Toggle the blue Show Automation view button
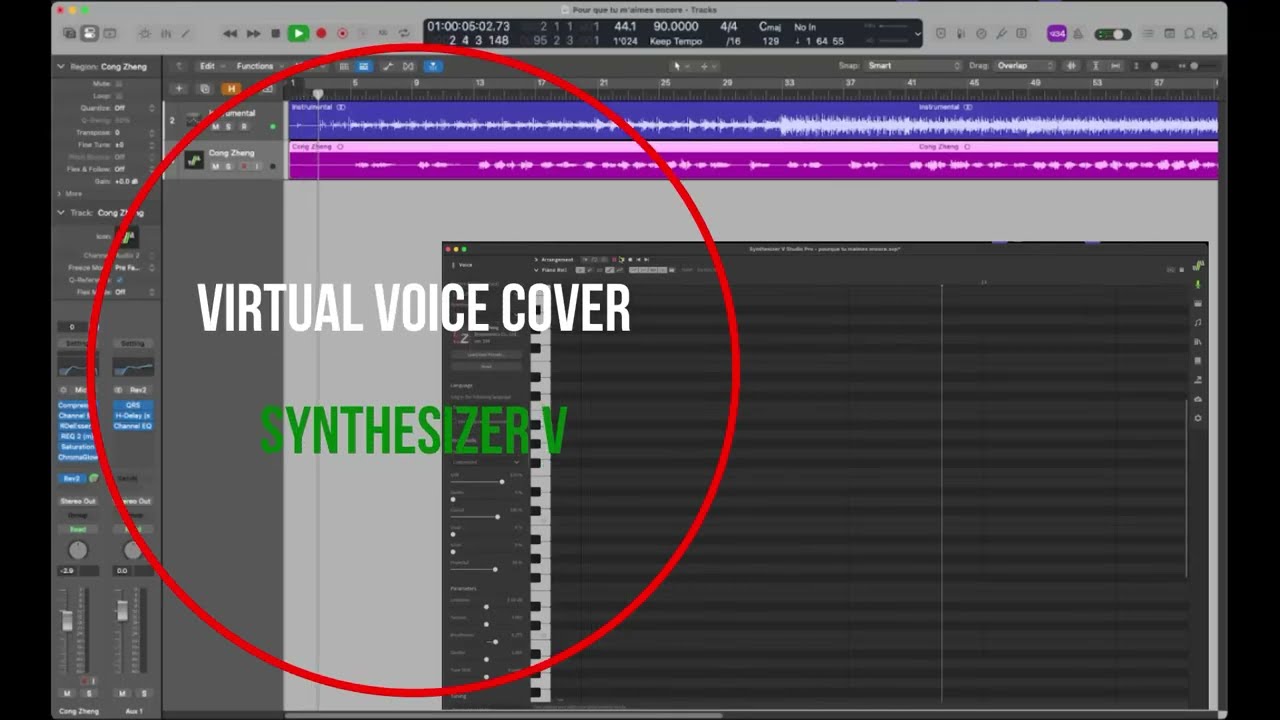Image resolution: width=1280 pixels, height=720 pixels. [x=363, y=66]
